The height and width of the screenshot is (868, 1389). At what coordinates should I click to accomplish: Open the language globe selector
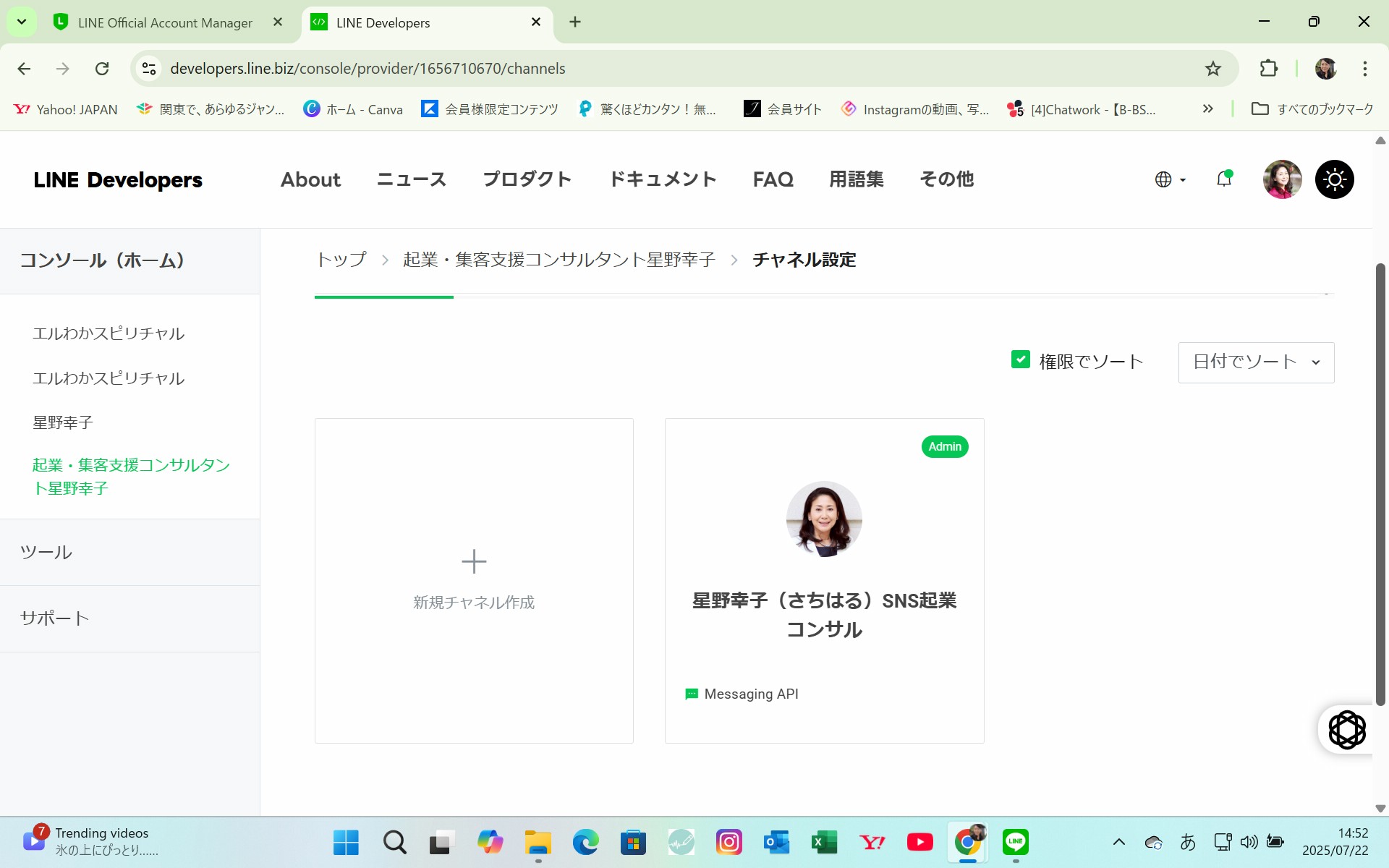point(1170,179)
